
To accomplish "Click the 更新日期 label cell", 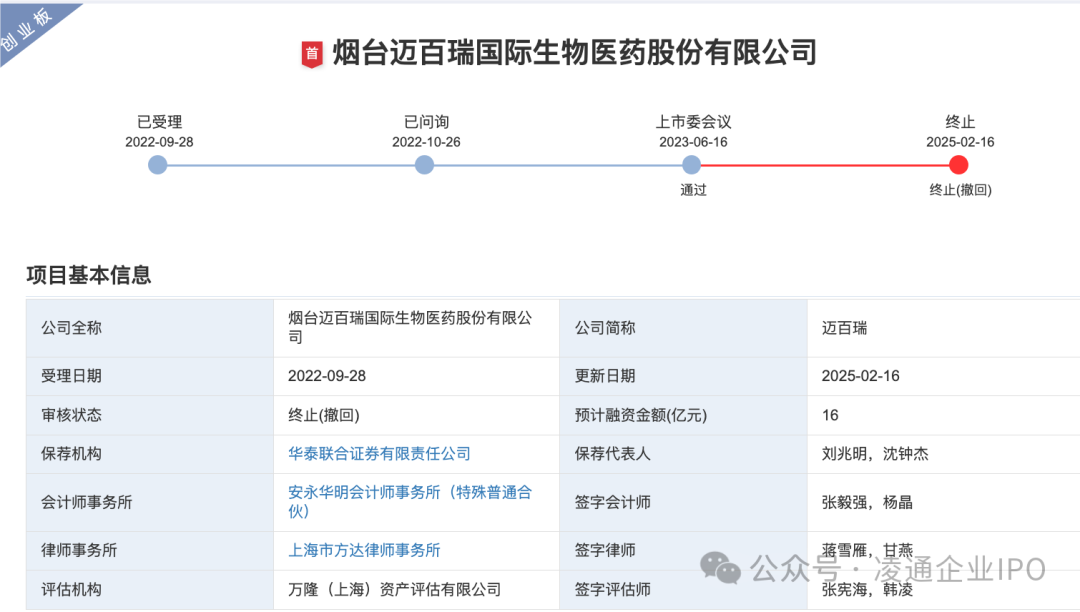I will (683, 376).
